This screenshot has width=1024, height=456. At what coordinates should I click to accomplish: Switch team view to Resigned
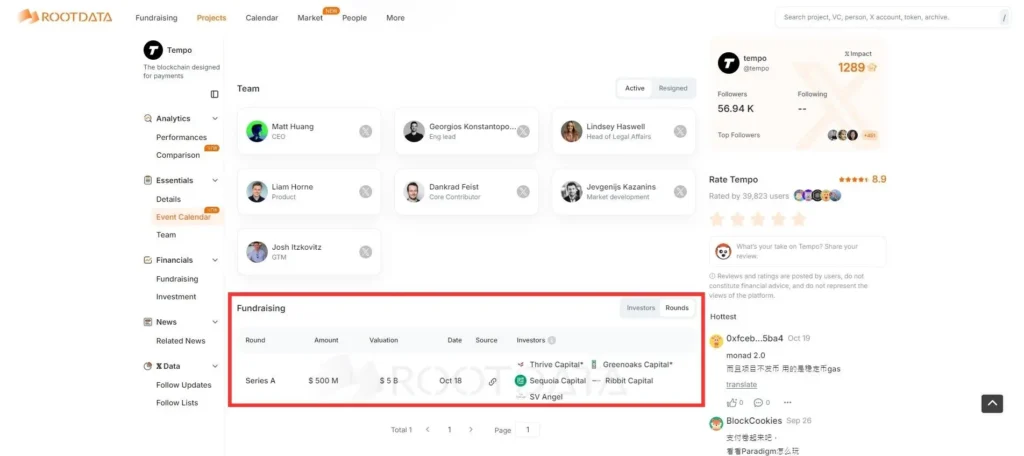[673, 88]
